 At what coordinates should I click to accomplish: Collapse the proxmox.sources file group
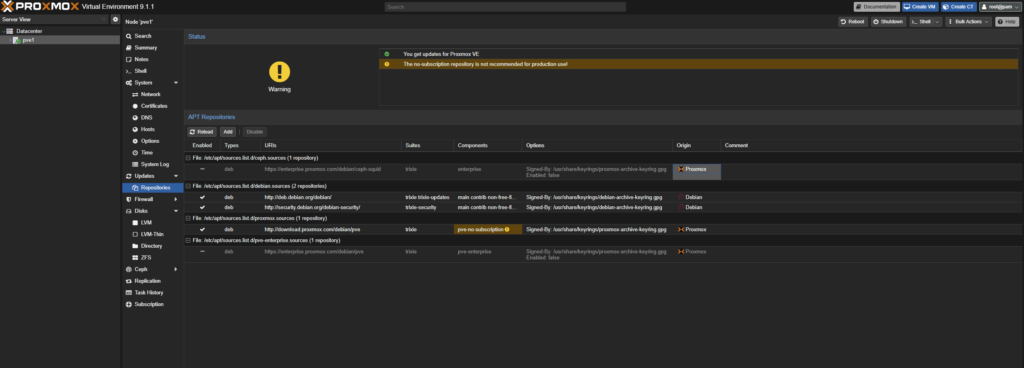click(x=188, y=218)
